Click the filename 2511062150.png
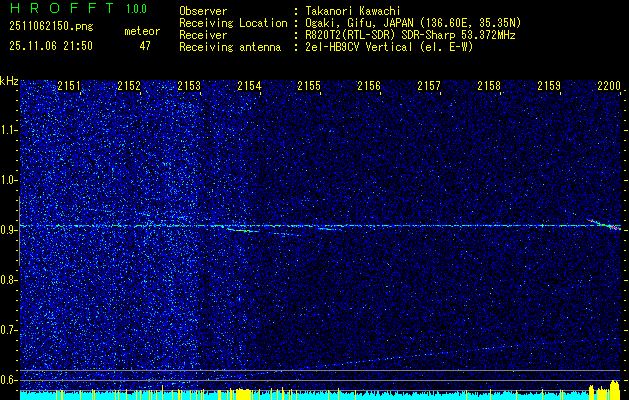Screen dimensions: 629x400 point(51,27)
